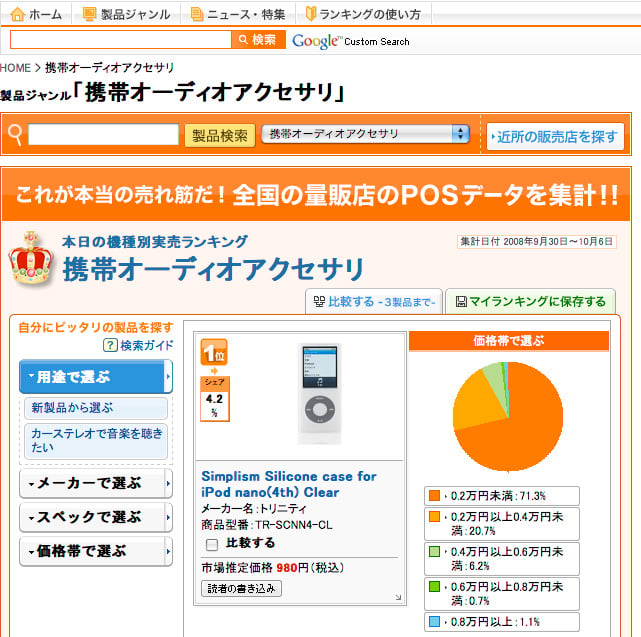
Task: Click the iPod nano product thumbnail
Action: click(x=320, y=394)
